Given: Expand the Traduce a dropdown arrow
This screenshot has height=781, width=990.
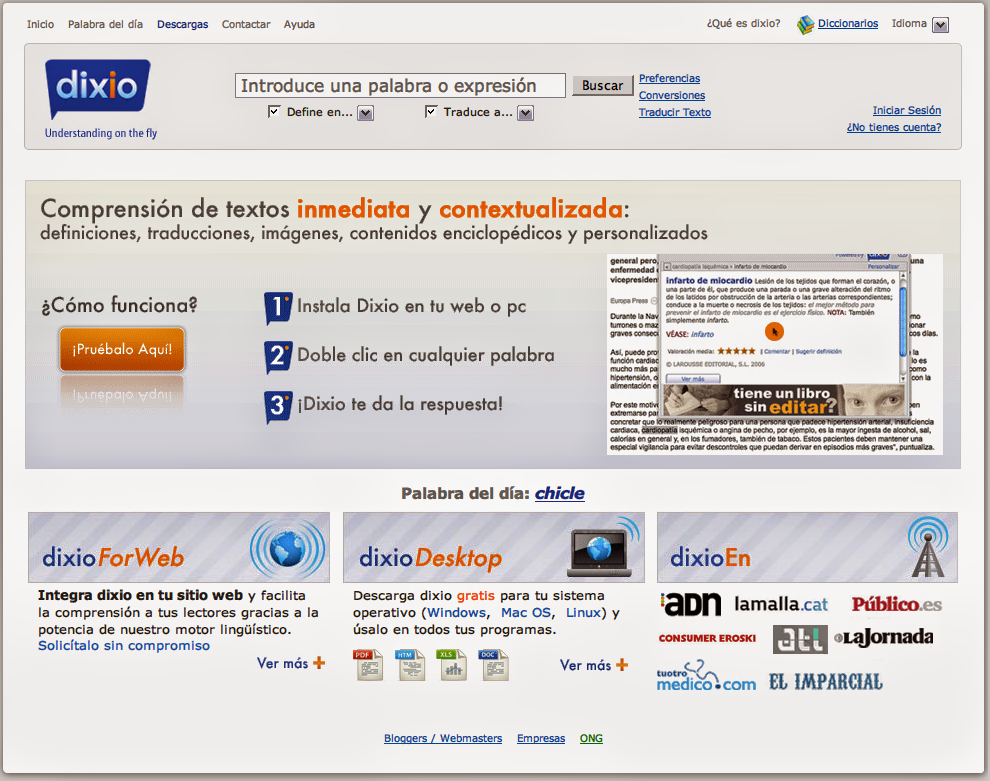Looking at the screenshot, I should (x=525, y=113).
